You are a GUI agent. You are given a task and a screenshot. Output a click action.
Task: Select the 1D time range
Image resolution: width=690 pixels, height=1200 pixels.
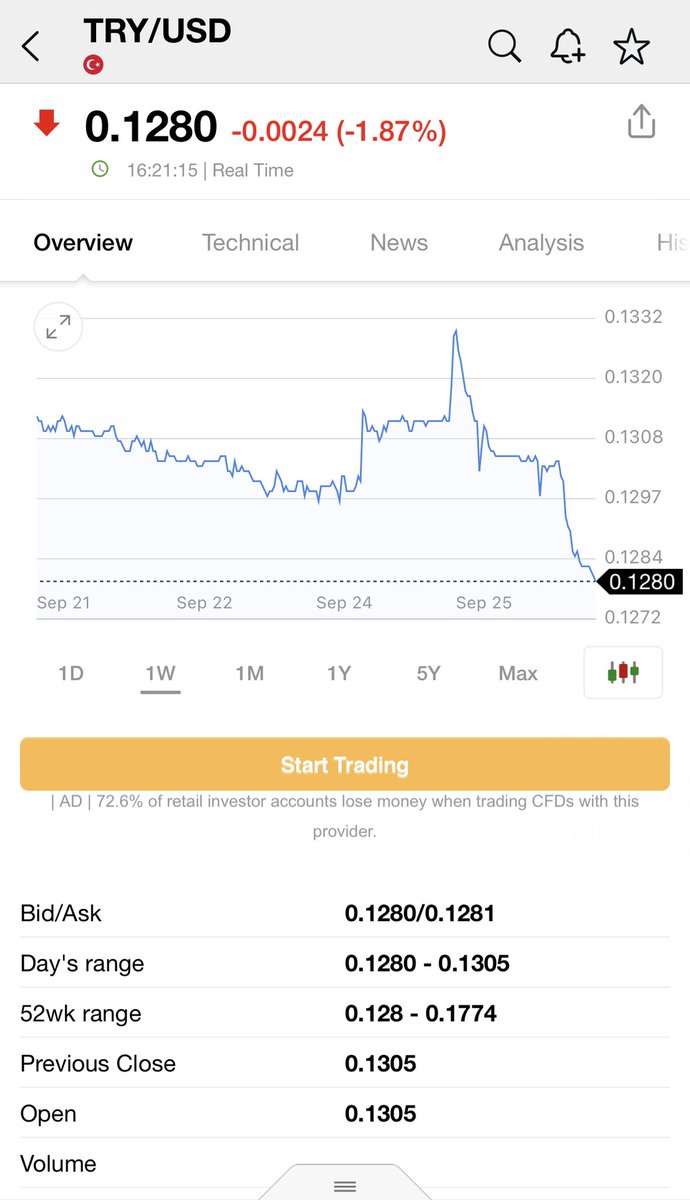coord(70,673)
